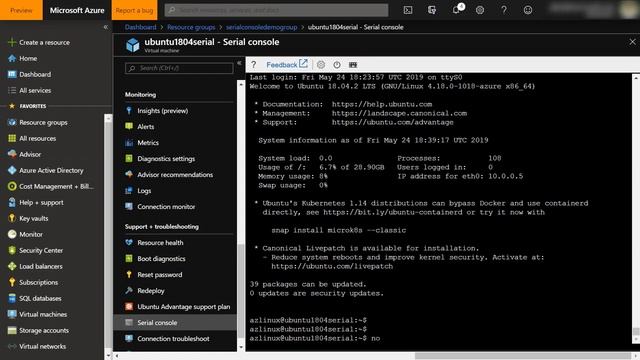Click the serial console power button icon

point(337,64)
